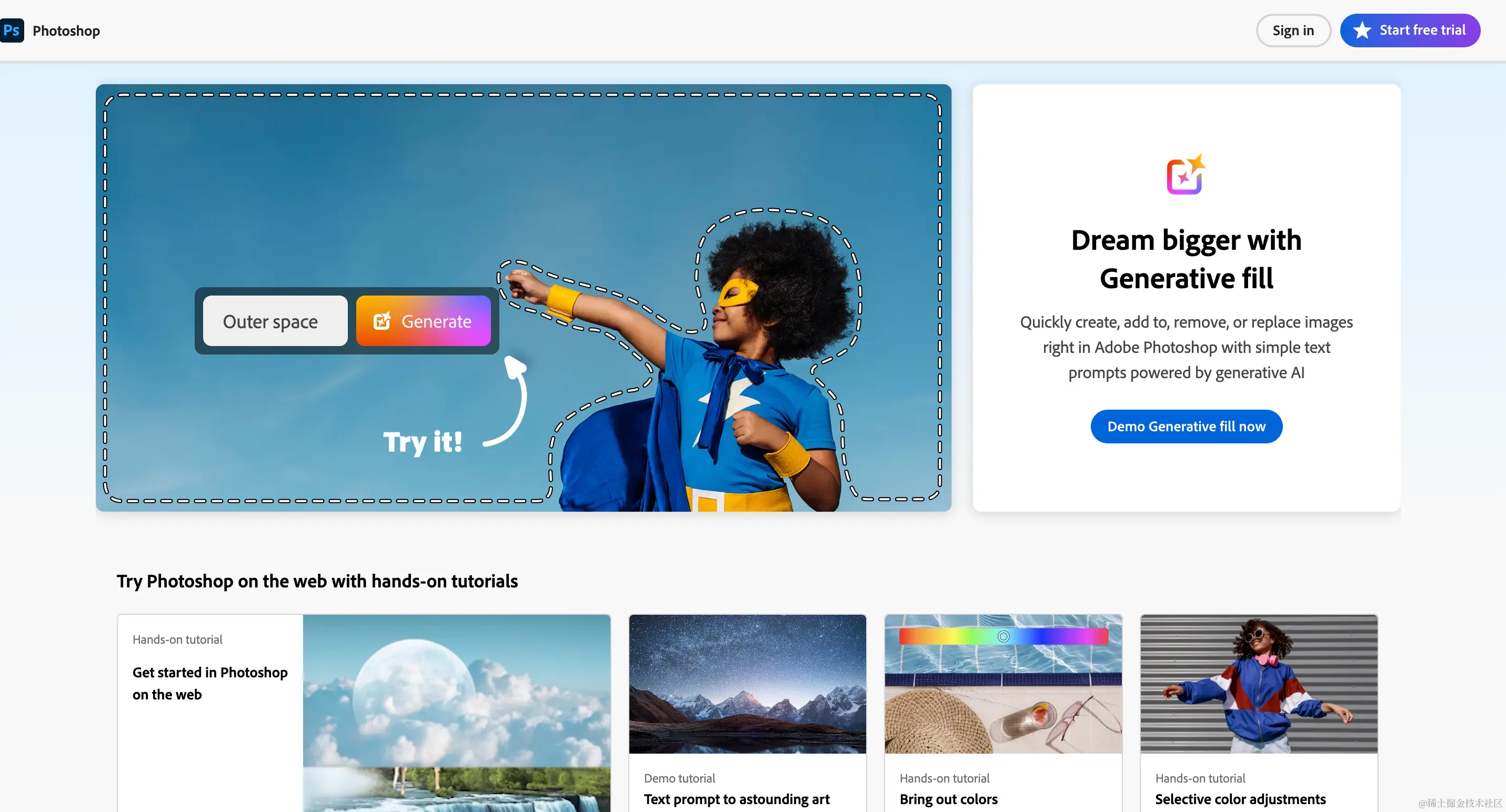Click the Generative fill sparkle icon
Viewport: 1506px width, 812px height.
point(1186,174)
